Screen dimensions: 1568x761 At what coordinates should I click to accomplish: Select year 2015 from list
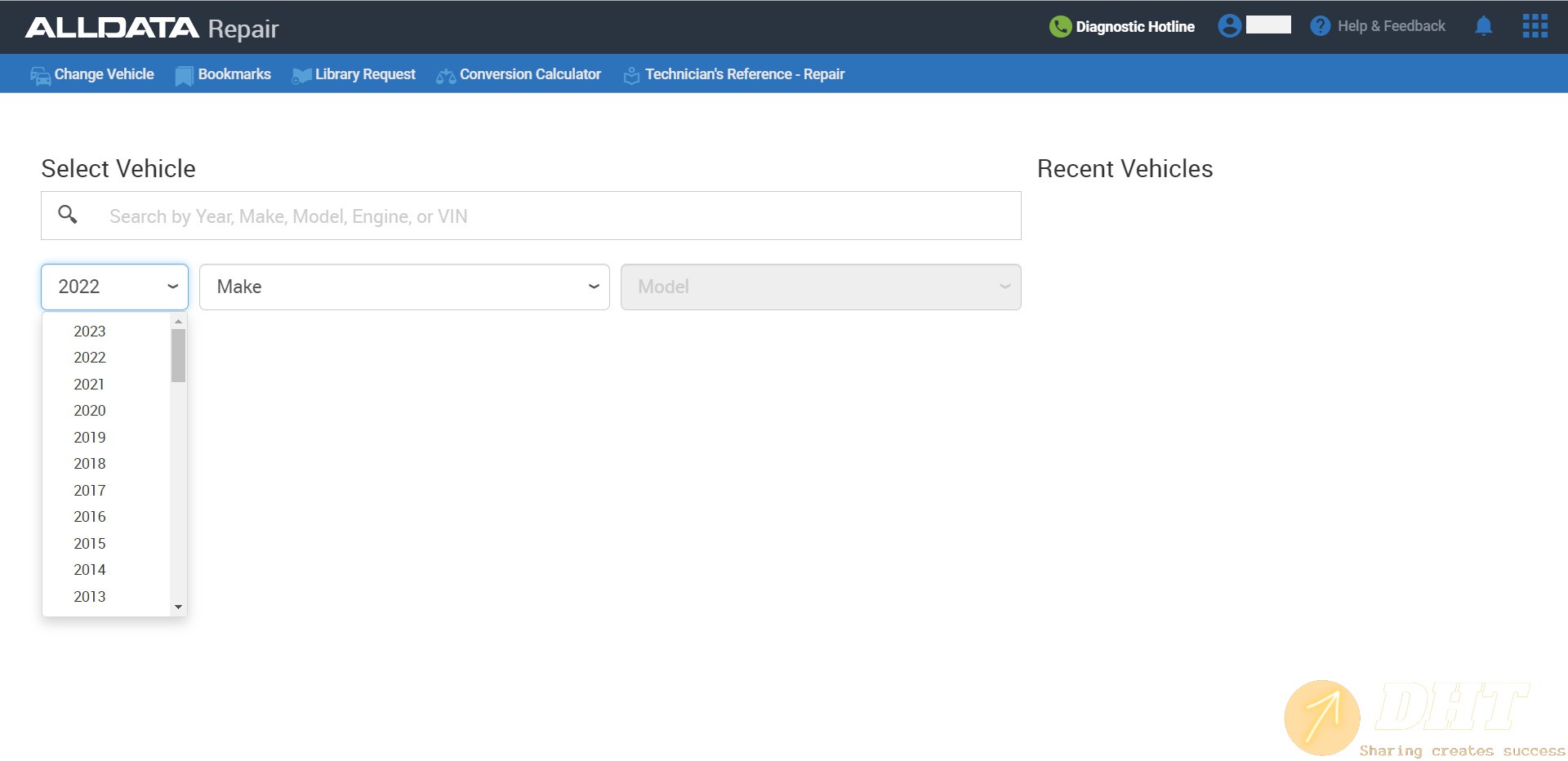coord(90,544)
